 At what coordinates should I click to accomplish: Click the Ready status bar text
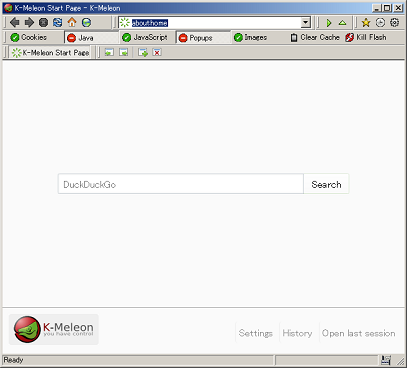click(x=13, y=360)
